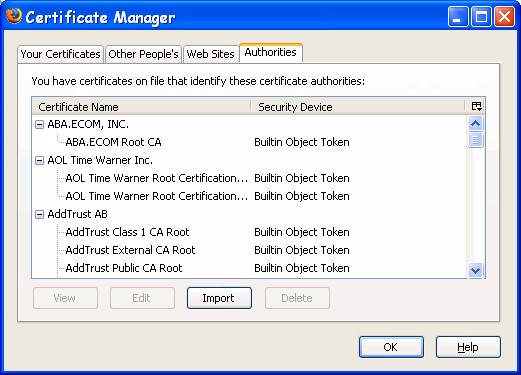Click Builtin Object Token for AddTrust External CA
The height and width of the screenshot is (375, 521).
[x=302, y=250]
